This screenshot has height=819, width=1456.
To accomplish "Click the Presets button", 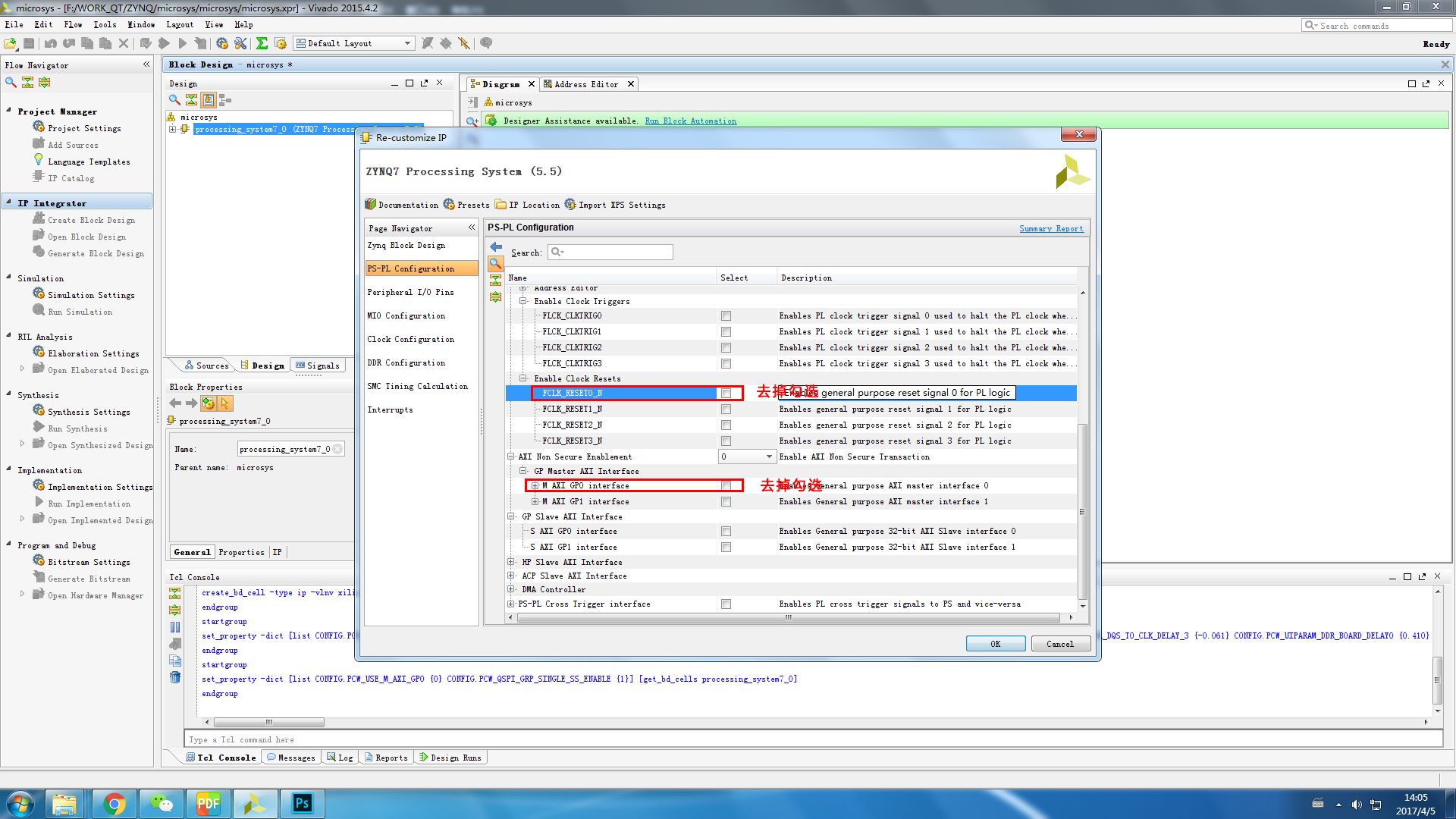I will pos(466,205).
